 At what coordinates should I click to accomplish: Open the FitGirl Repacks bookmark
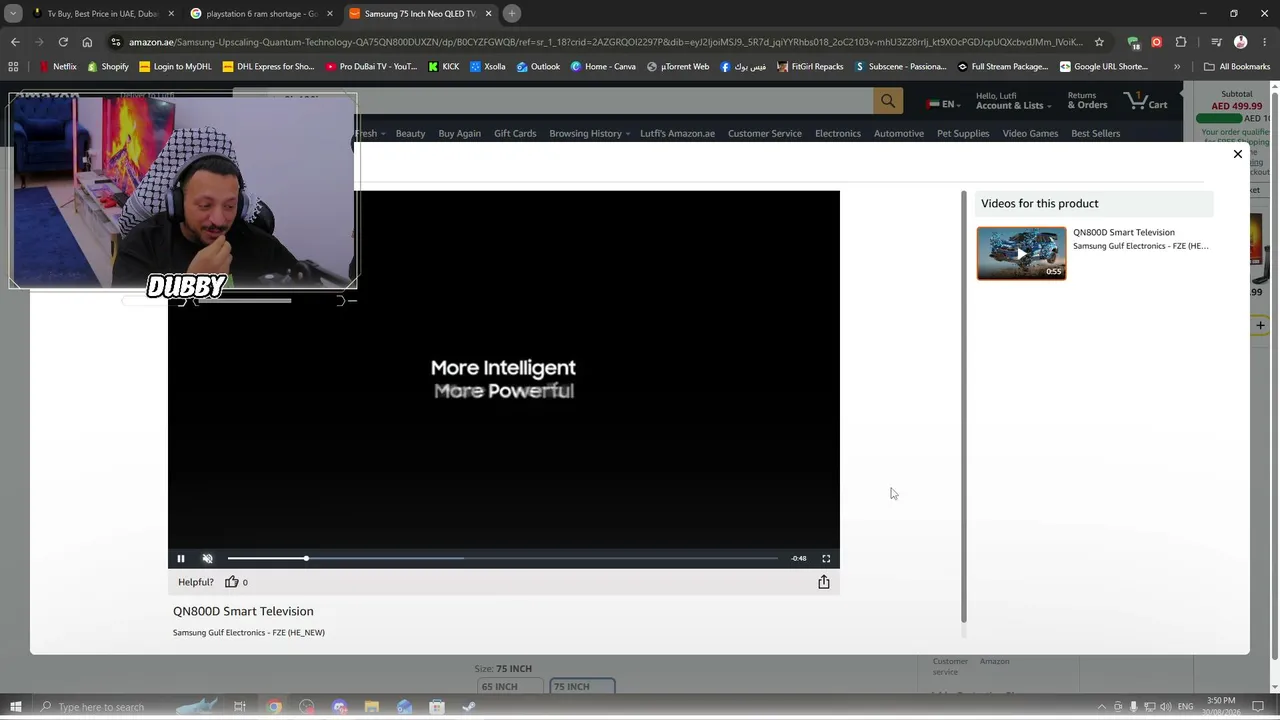pyautogui.click(x=809, y=67)
